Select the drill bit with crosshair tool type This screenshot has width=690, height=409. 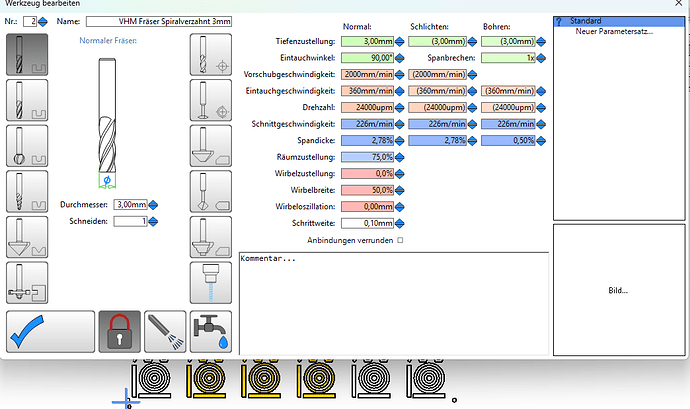click(211, 55)
